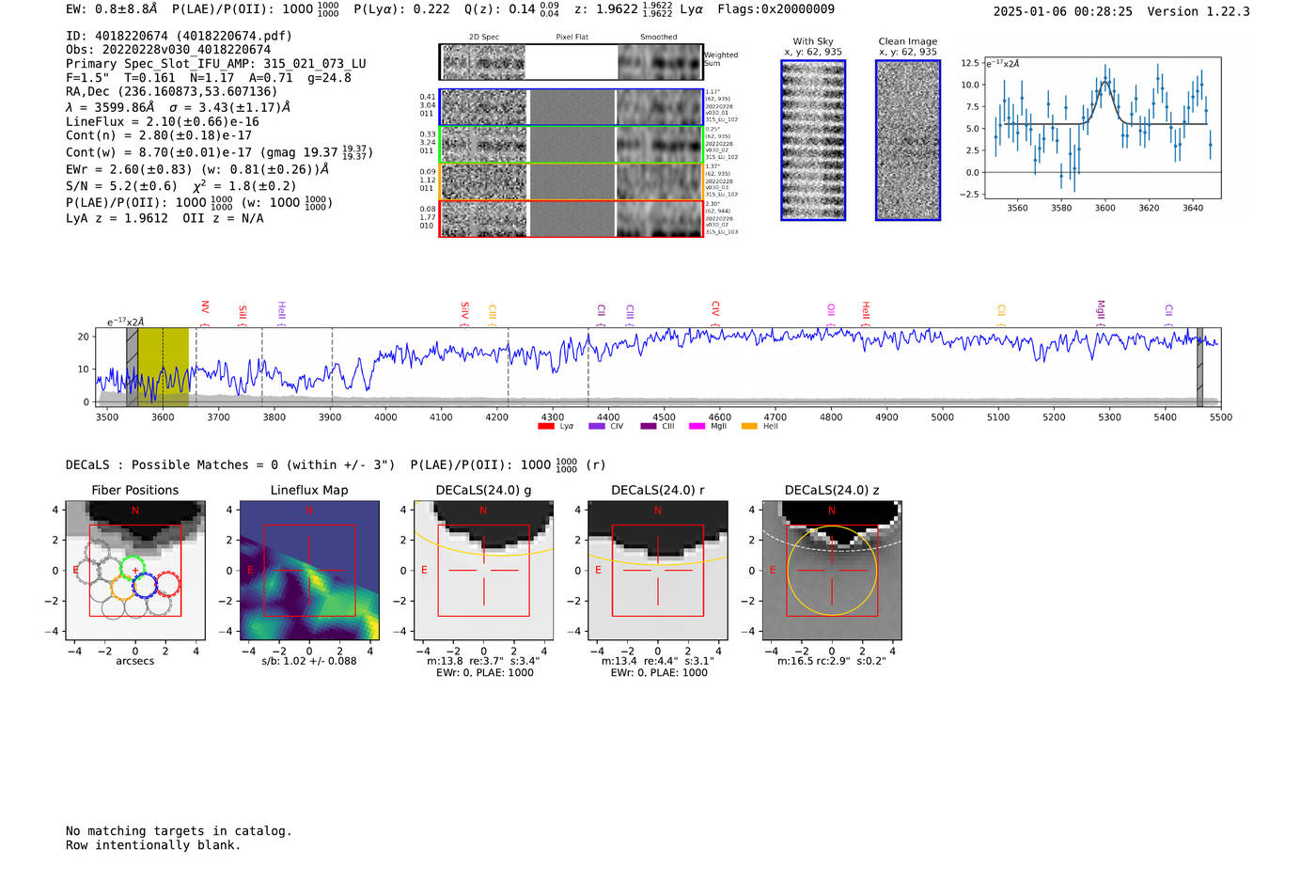Open the With Sky cutout image
Screen dimensions: 1316x896
[x=813, y=140]
